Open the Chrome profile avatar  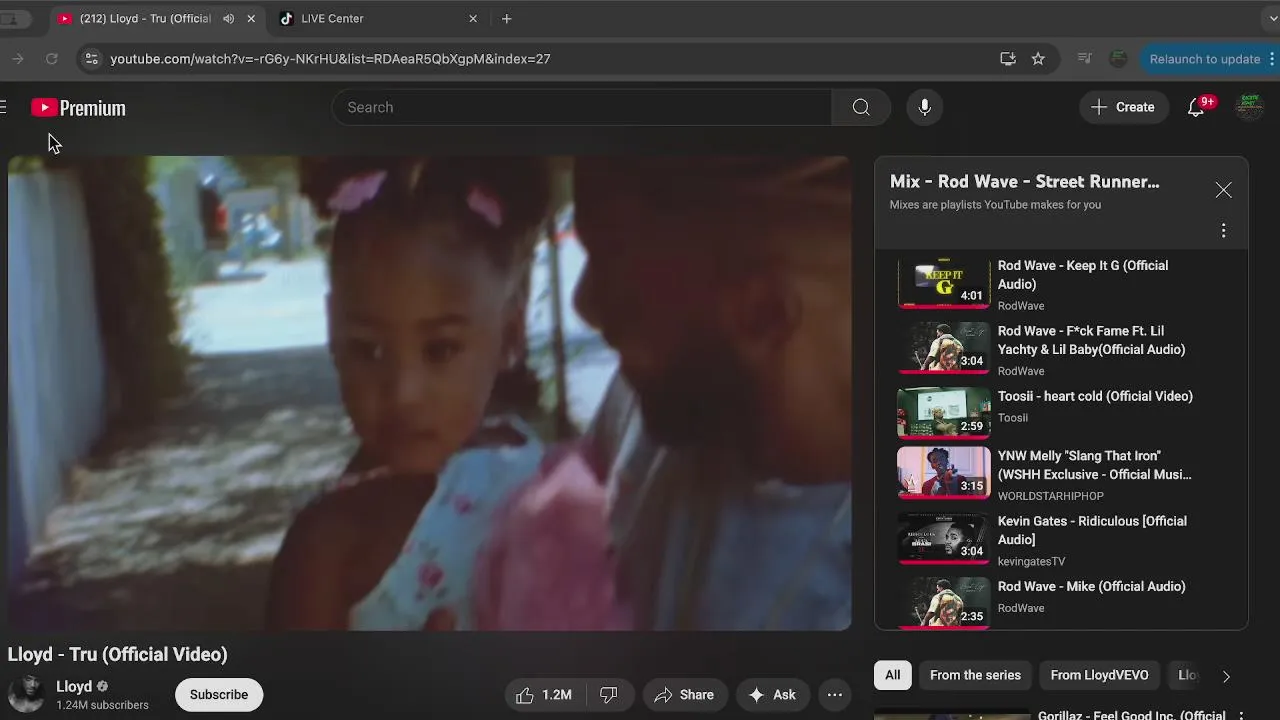tap(1118, 59)
